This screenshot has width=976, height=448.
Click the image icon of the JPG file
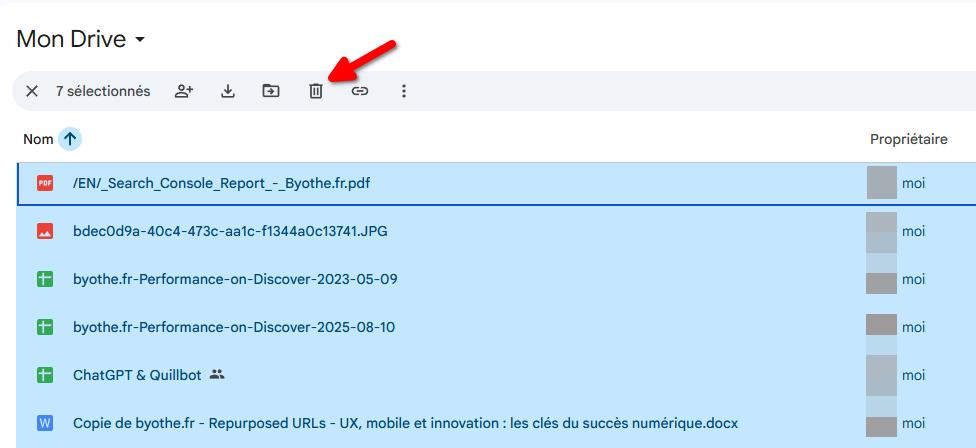tap(45, 231)
